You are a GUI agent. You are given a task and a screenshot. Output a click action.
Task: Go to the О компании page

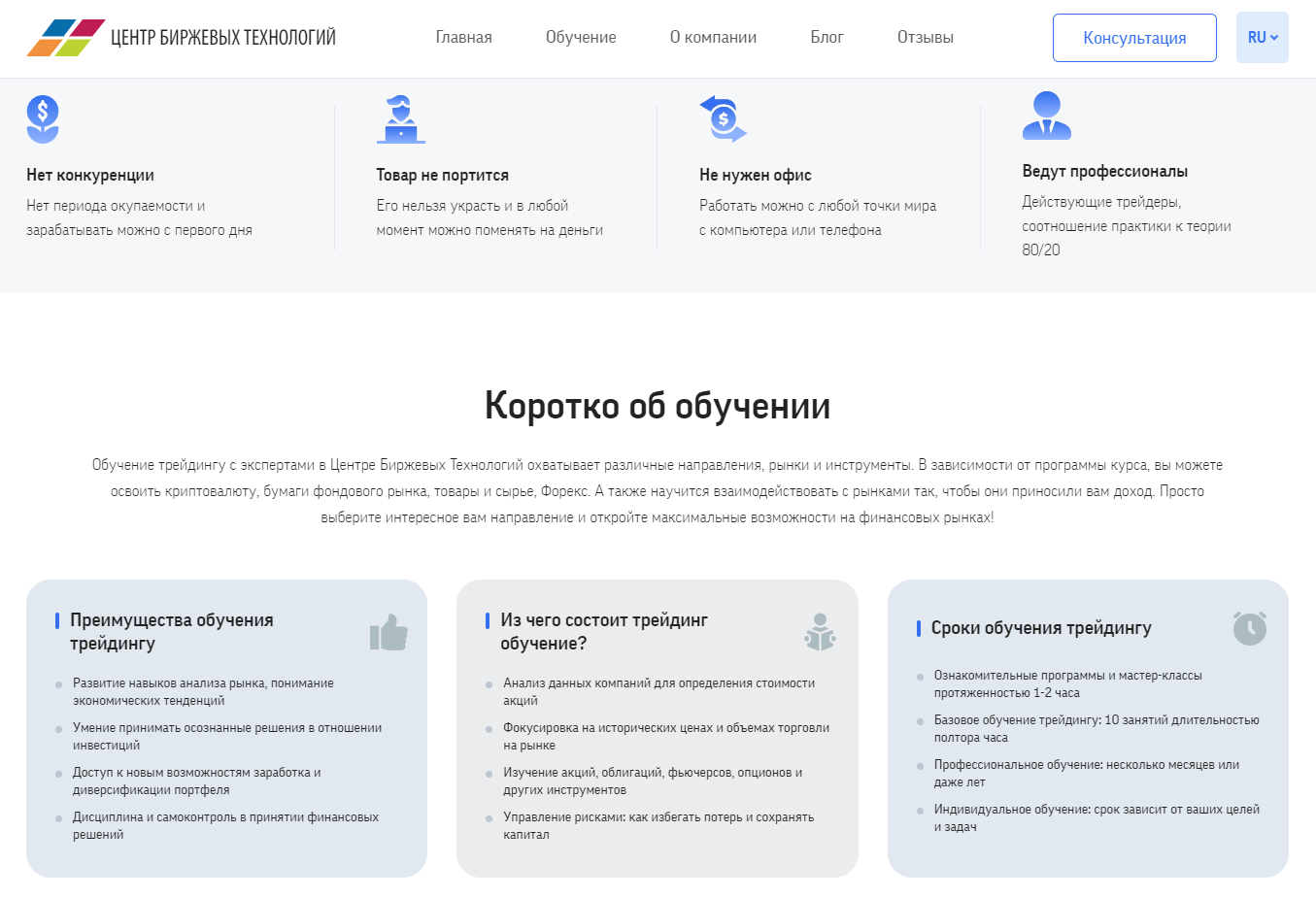pyautogui.click(x=713, y=38)
